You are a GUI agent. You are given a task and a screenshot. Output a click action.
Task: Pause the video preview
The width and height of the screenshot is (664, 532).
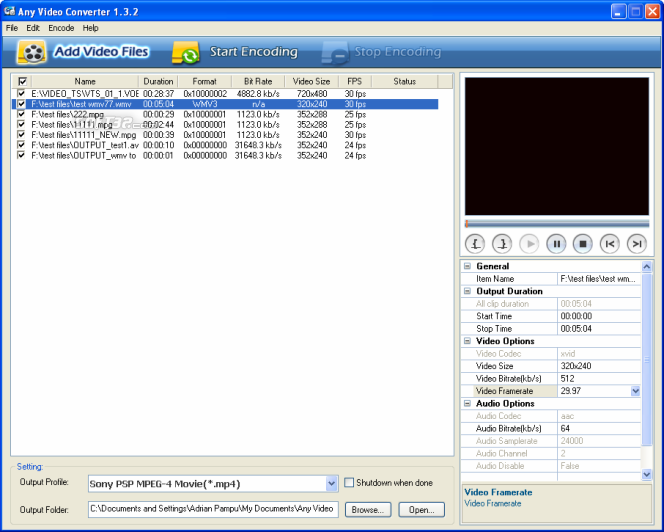556,244
